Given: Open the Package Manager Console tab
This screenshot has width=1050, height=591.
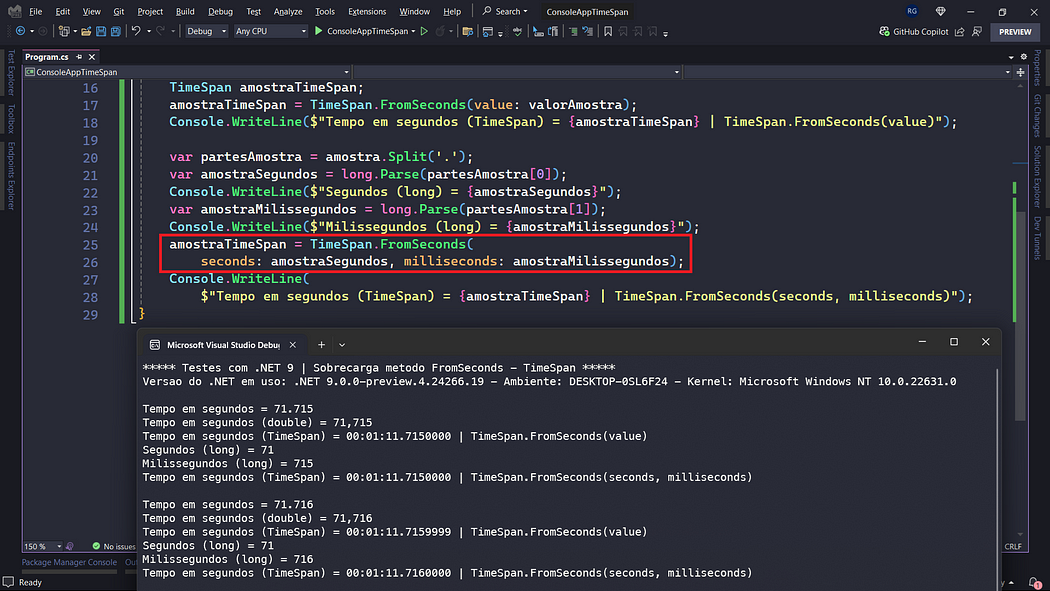Looking at the screenshot, I should pos(69,562).
